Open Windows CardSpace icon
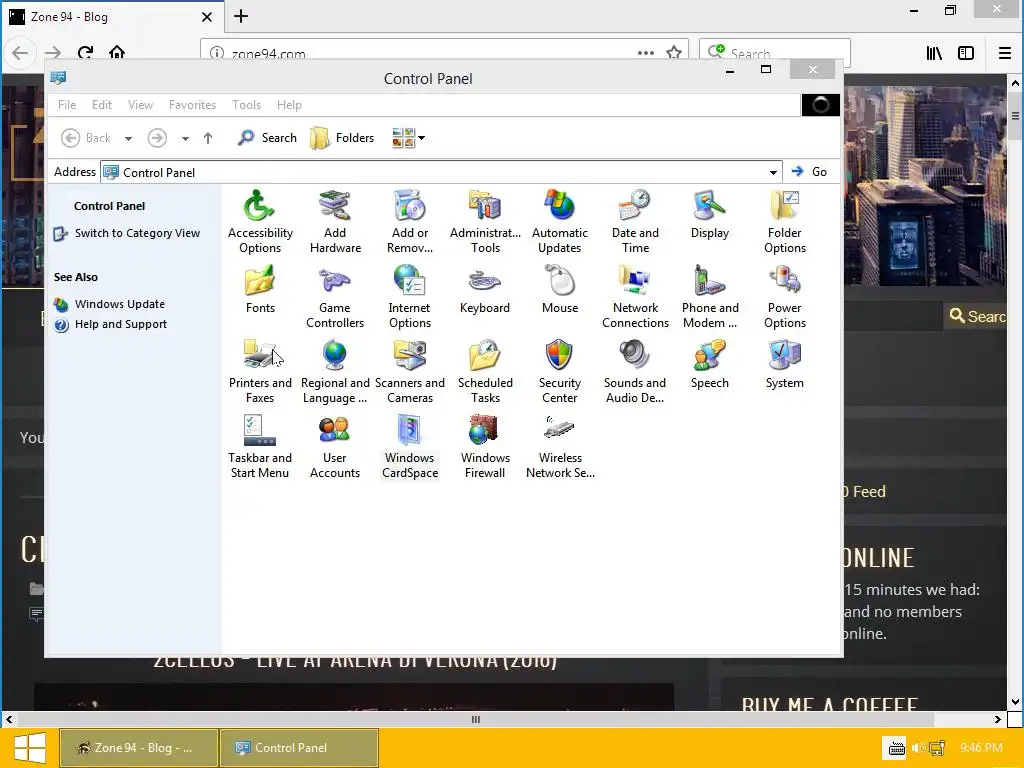 [x=410, y=447]
